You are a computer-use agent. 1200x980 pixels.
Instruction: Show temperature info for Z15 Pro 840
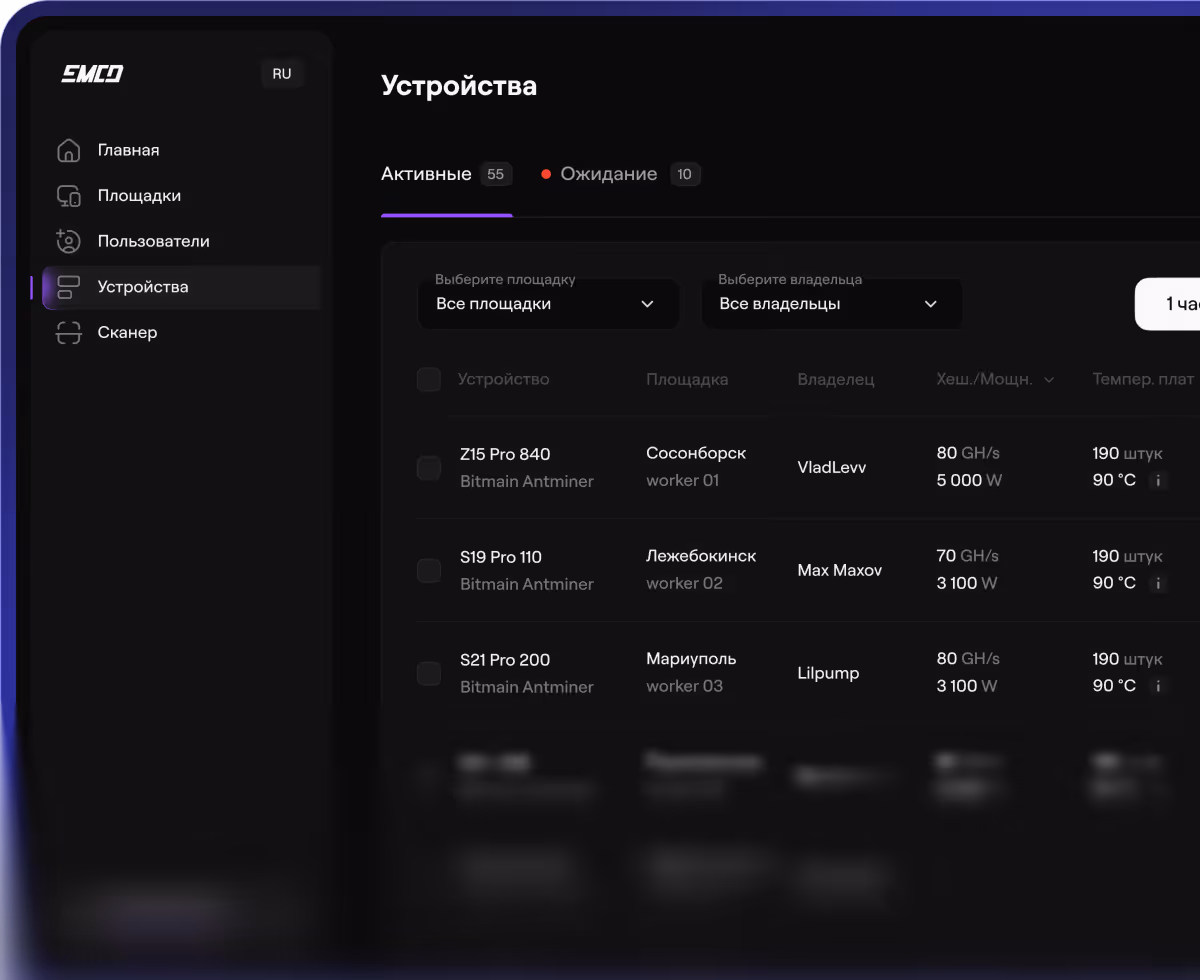(1158, 480)
